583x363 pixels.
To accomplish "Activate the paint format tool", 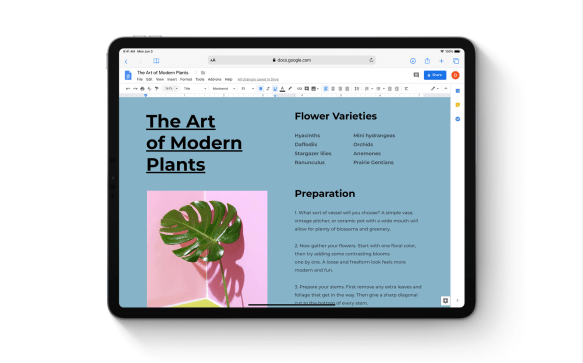I will pyautogui.click(x=157, y=89).
